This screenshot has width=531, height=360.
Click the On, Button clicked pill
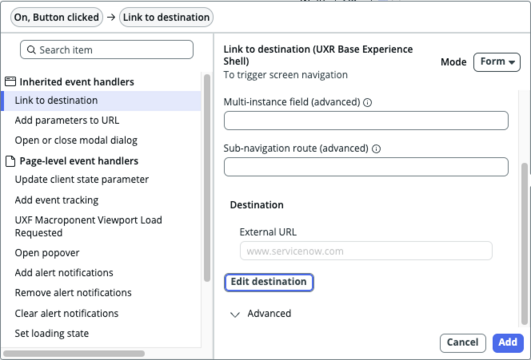[57, 17]
